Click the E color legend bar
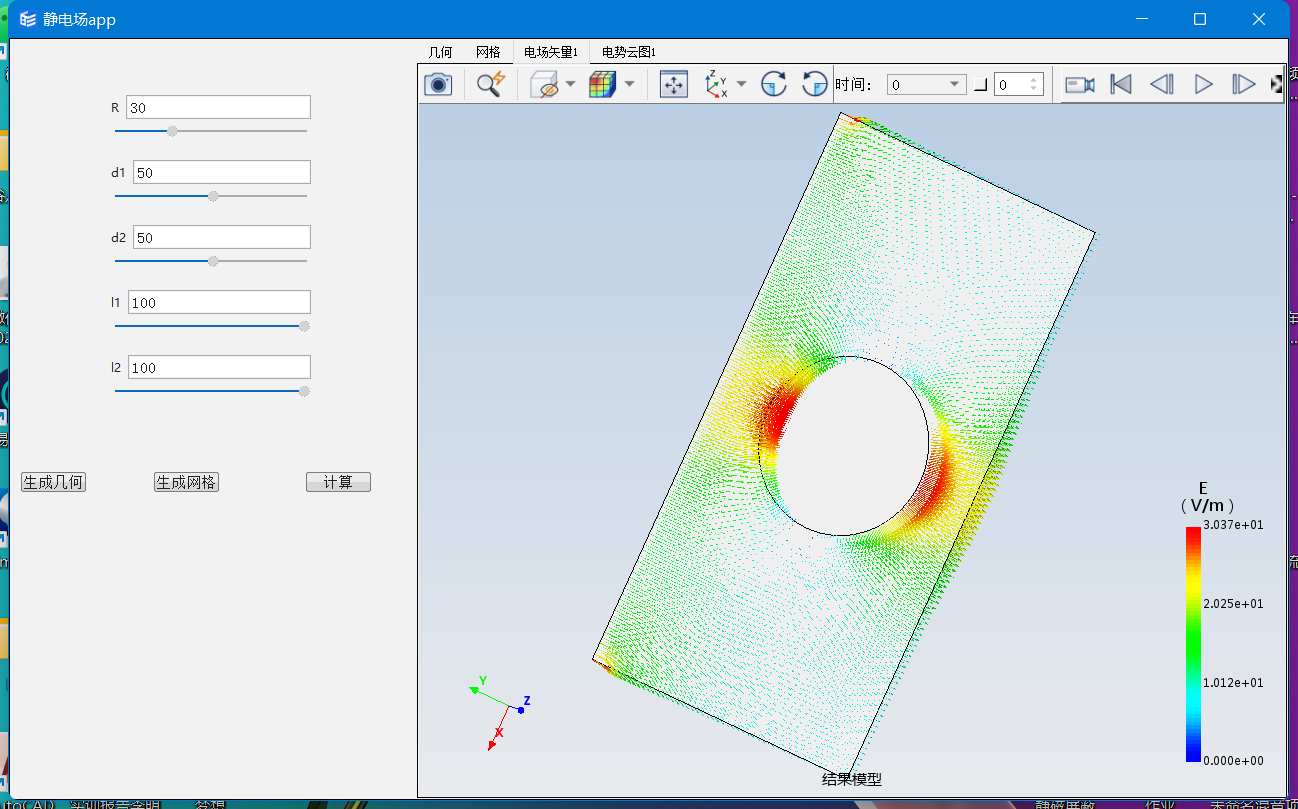The image size is (1298, 809). tap(1193, 644)
